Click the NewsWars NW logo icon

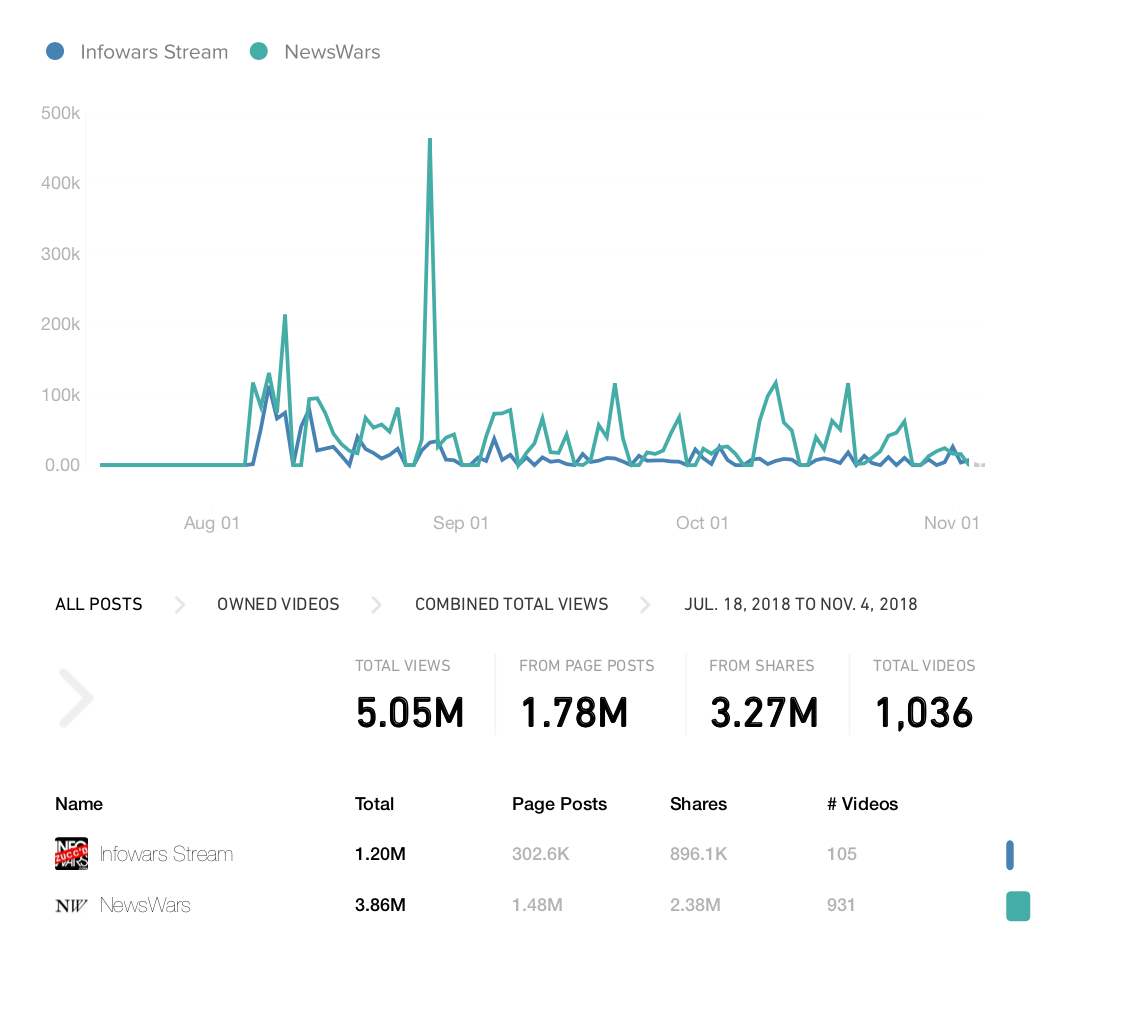(x=71, y=906)
